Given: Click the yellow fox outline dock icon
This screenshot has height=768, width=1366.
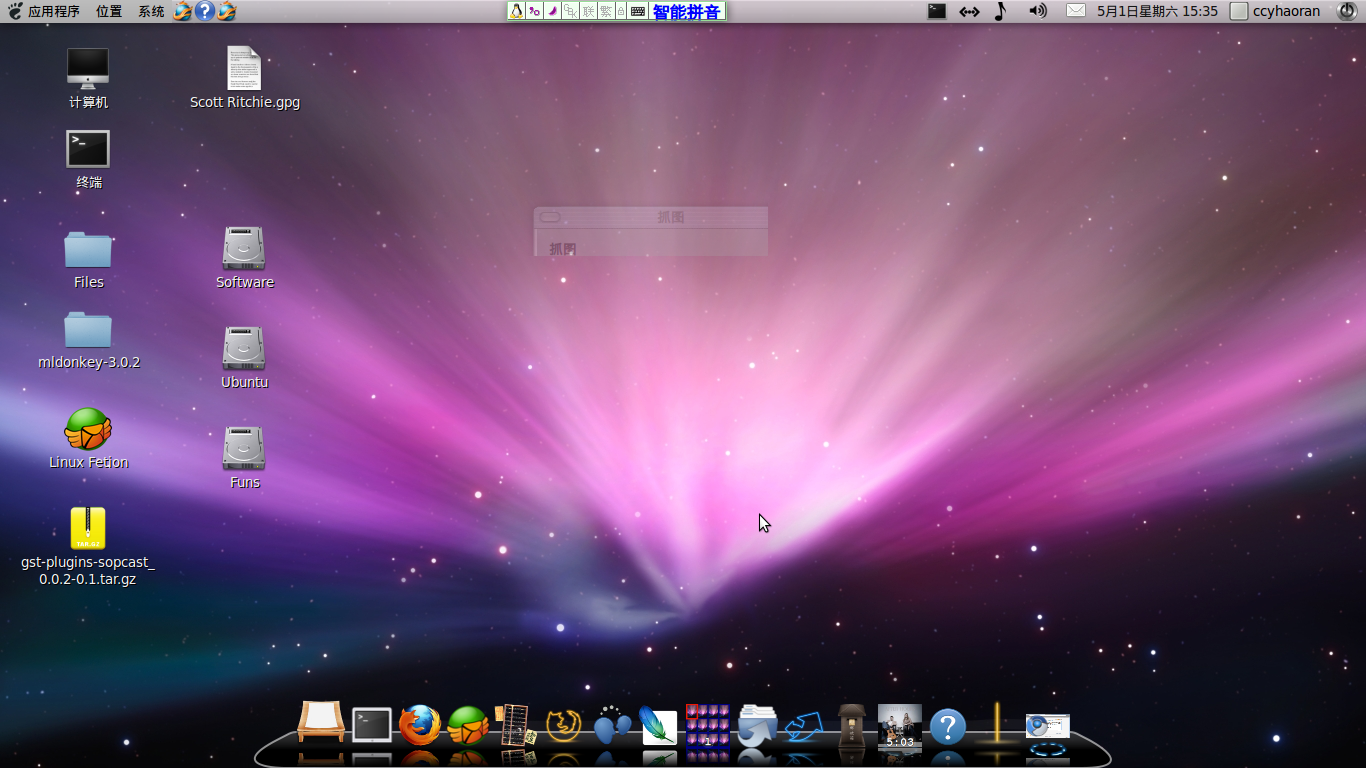Looking at the screenshot, I should coord(564,725).
